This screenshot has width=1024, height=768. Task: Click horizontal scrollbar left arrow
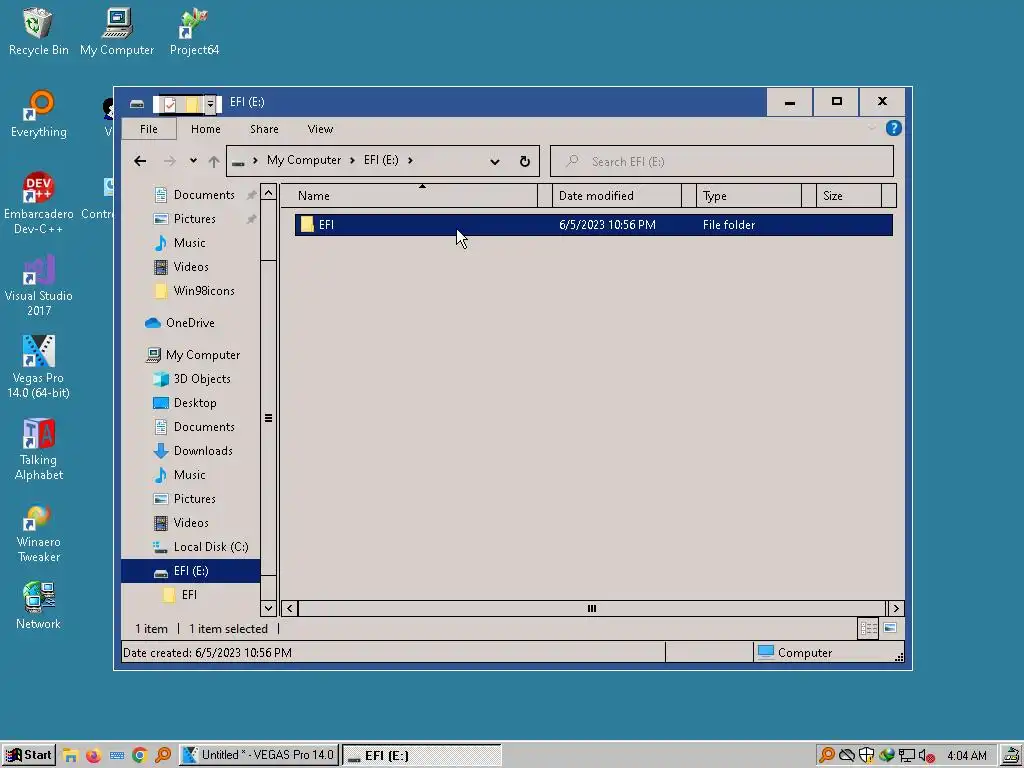pyautogui.click(x=290, y=608)
